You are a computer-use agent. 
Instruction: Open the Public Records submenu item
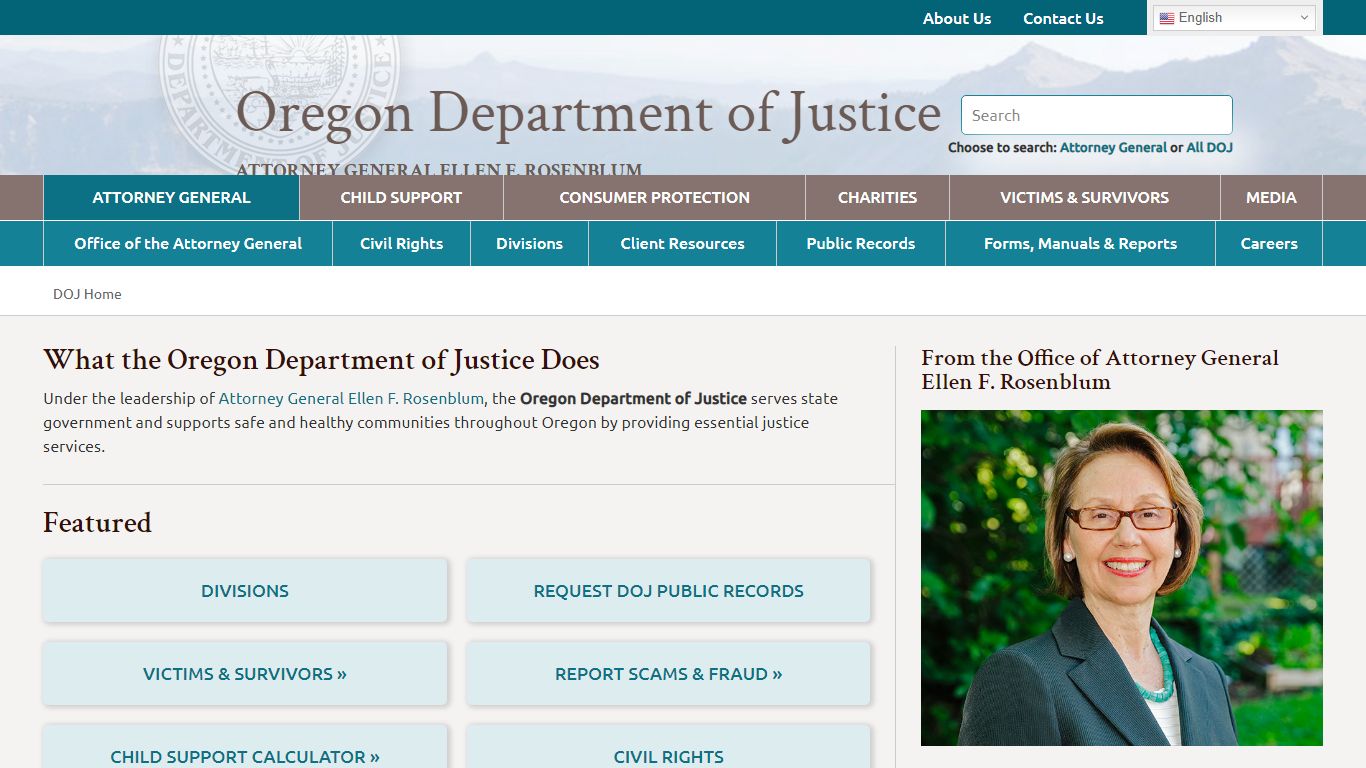[860, 244]
